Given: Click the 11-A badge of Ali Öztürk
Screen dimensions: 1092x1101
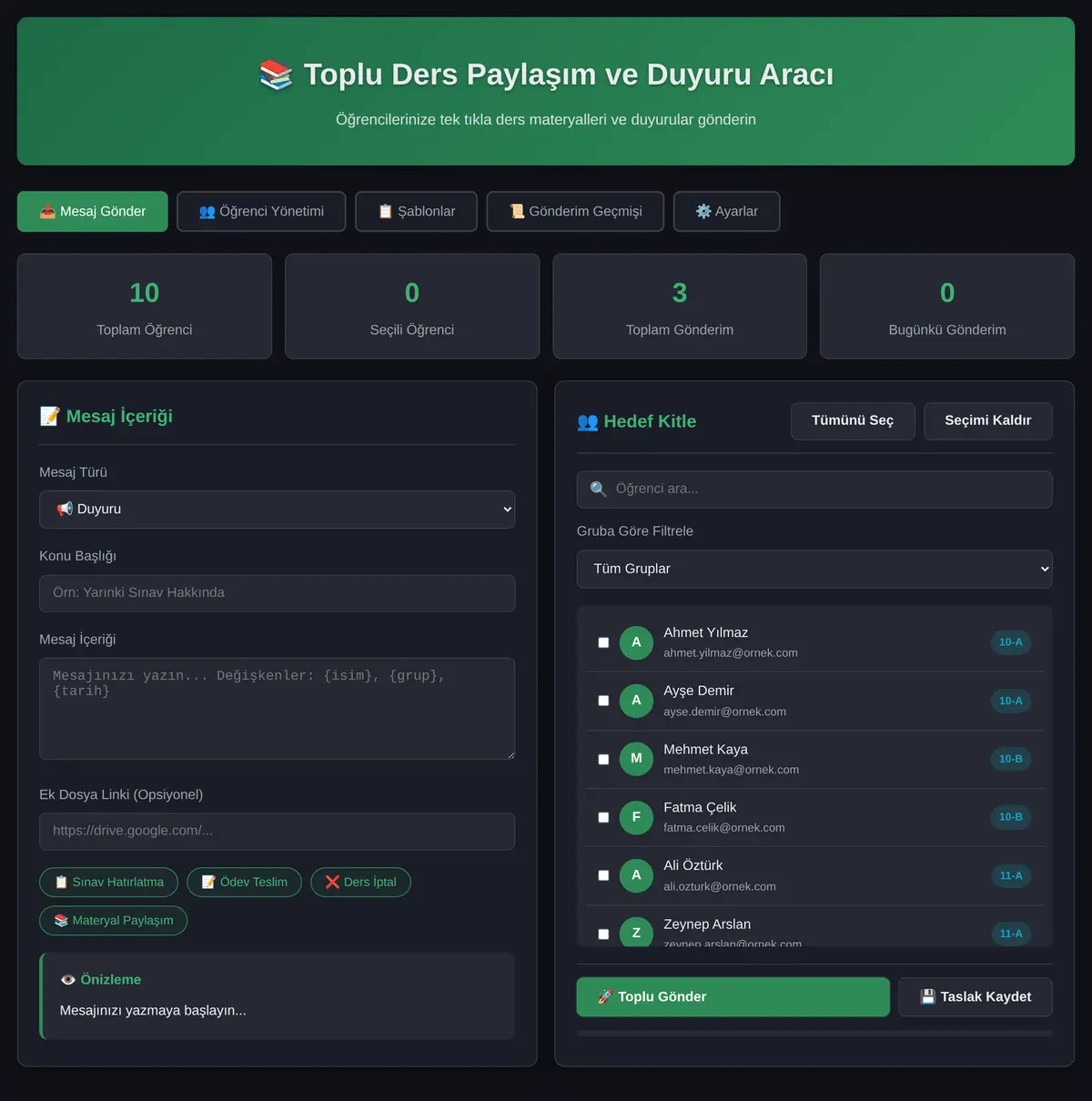Looking at the screenshot, I should click(x=1010, y=875).
